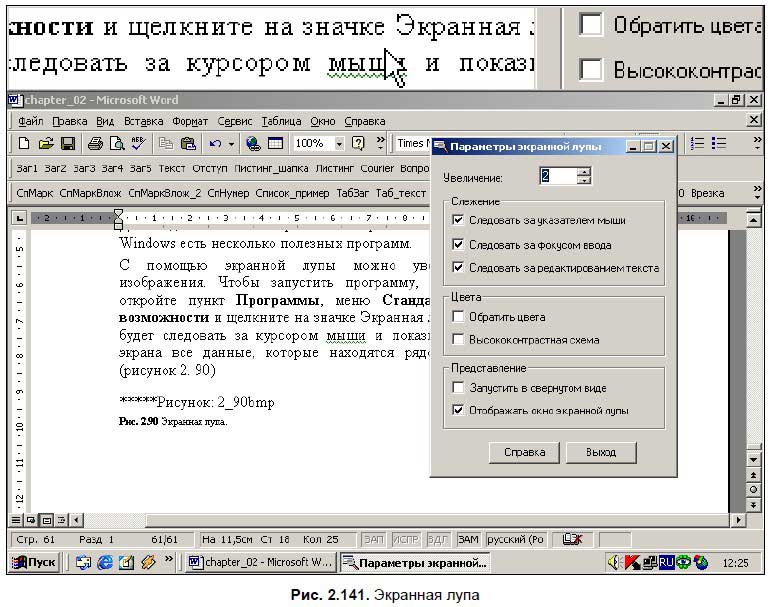Click the Справка button in the dialog
This screenshot has width=771, height=607.
tap(525, 452)
